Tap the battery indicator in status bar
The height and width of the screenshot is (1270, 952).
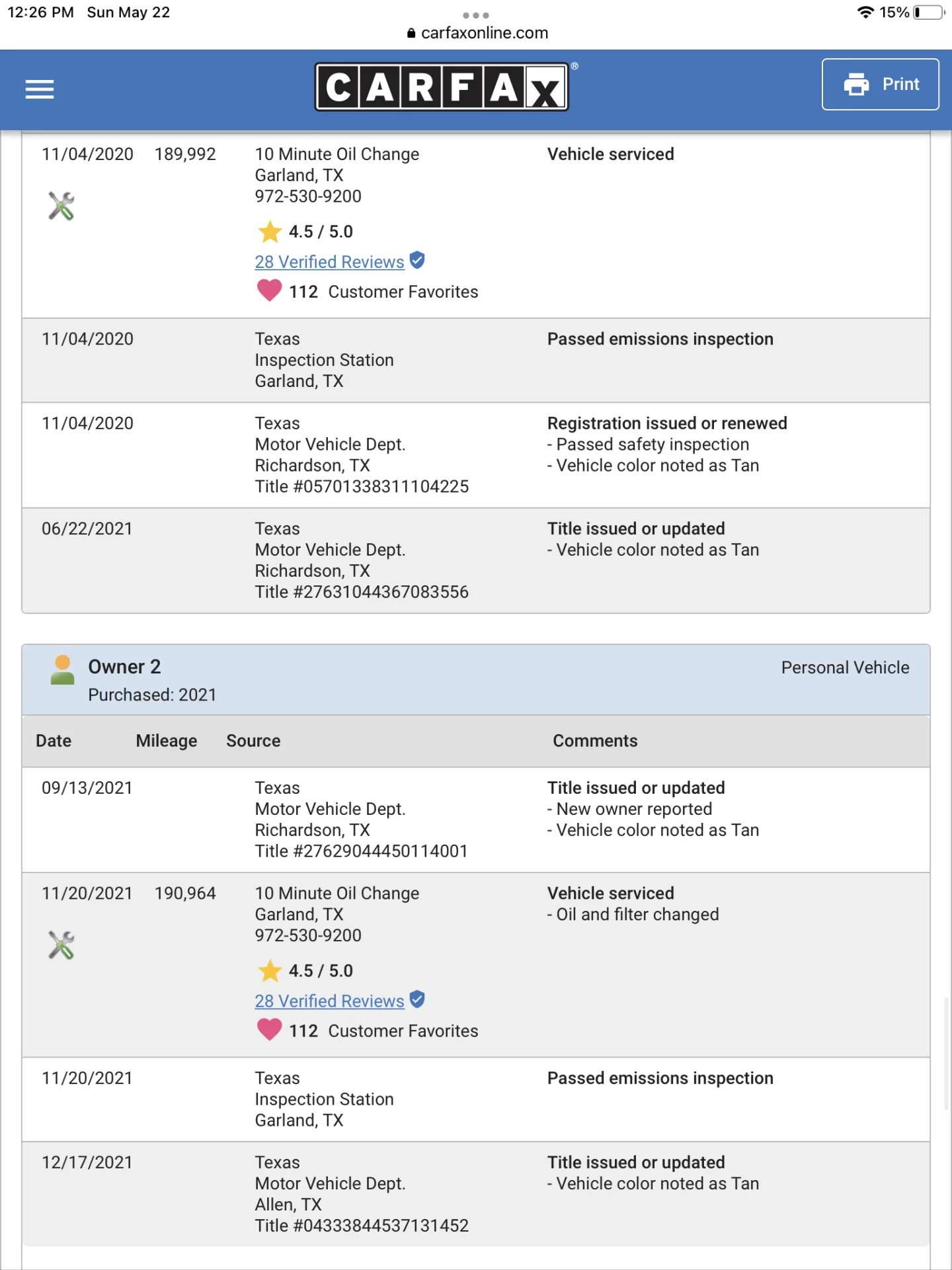coord(928,13)
